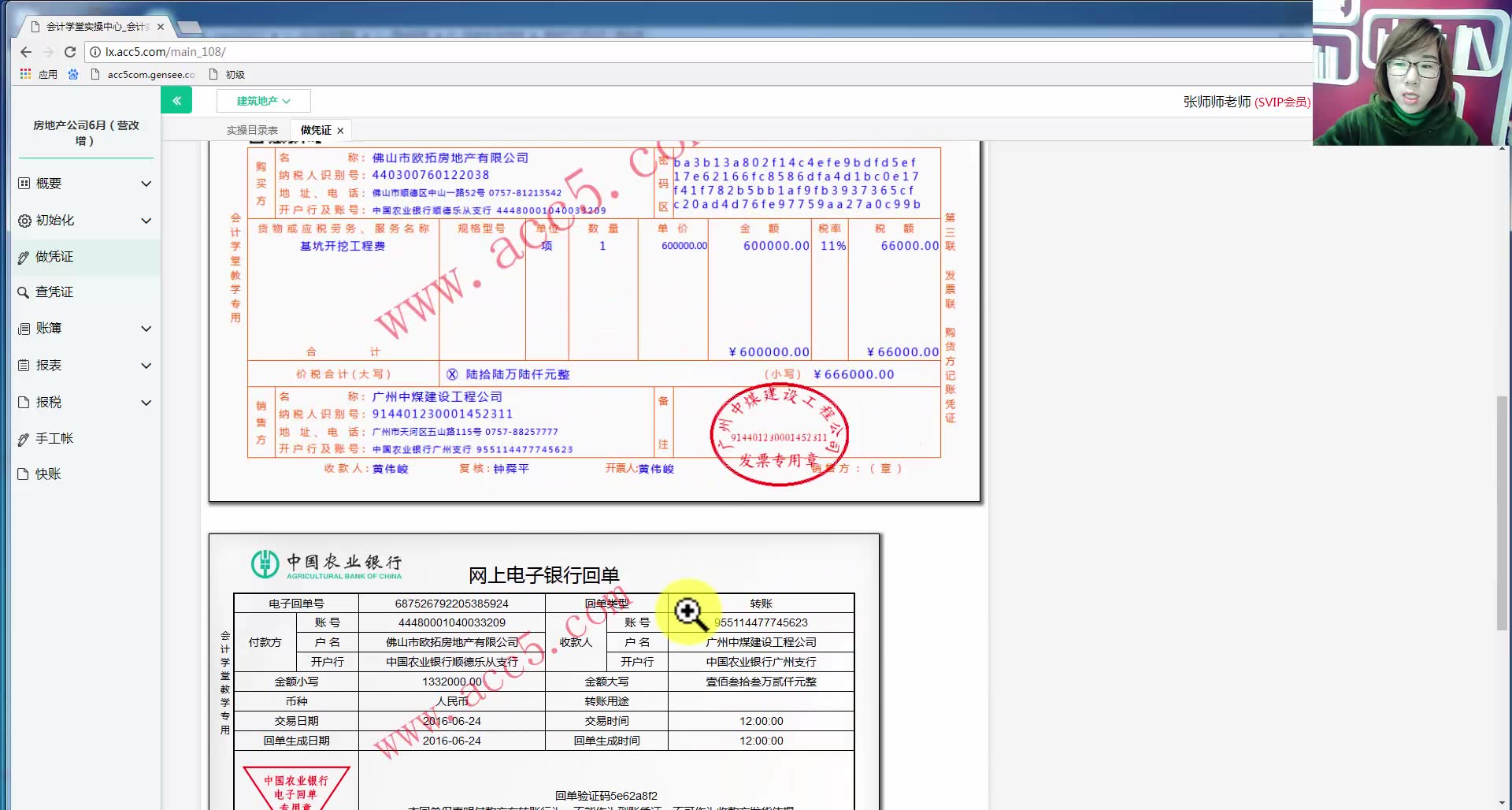Select the 初始化 initialization gear icon
The height and width of the screenshot is (810, 1512).
pyautogui.click(x=24, y=220)
